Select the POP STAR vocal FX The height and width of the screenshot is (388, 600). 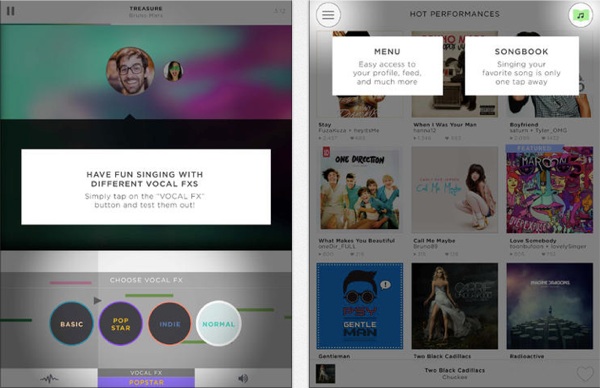[x=121, y=324]
